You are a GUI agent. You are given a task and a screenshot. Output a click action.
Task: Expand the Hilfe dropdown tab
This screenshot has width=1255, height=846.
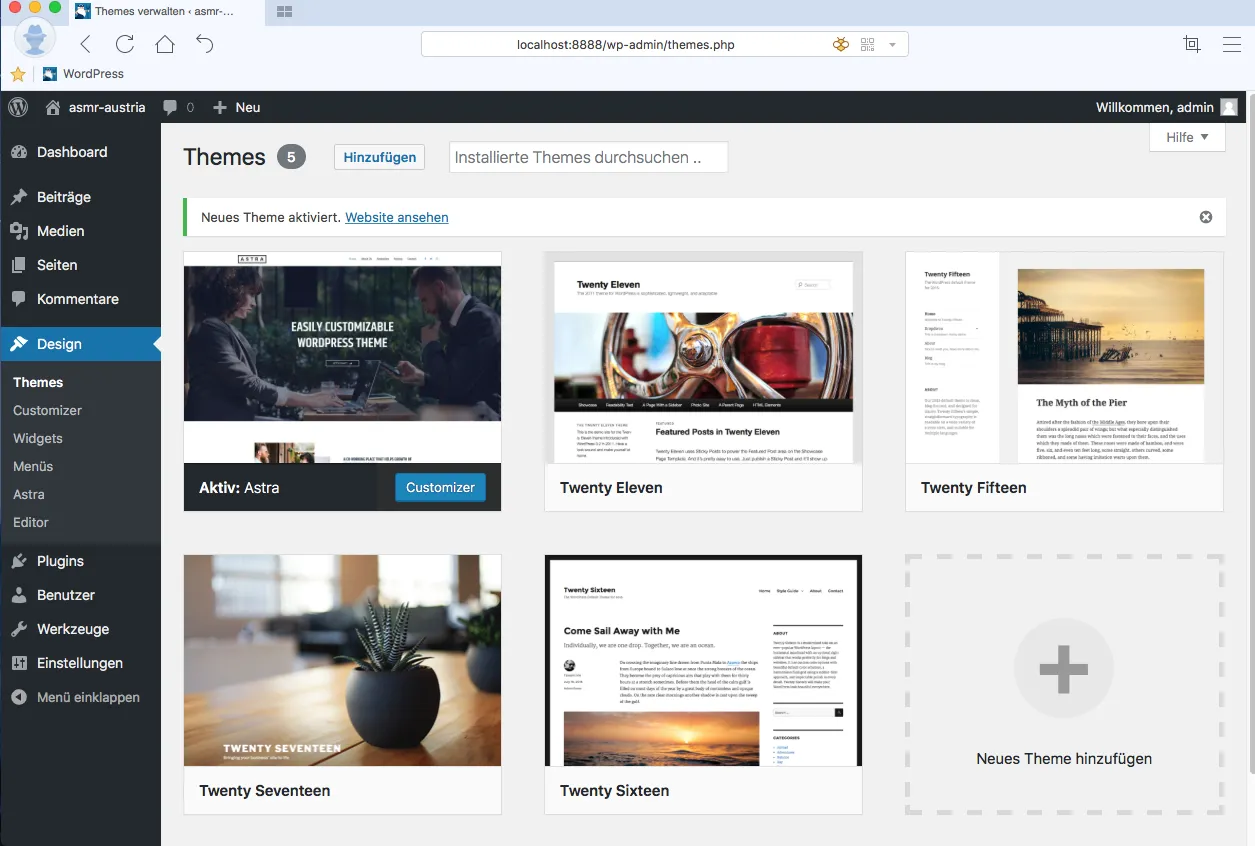(1187, 137)
